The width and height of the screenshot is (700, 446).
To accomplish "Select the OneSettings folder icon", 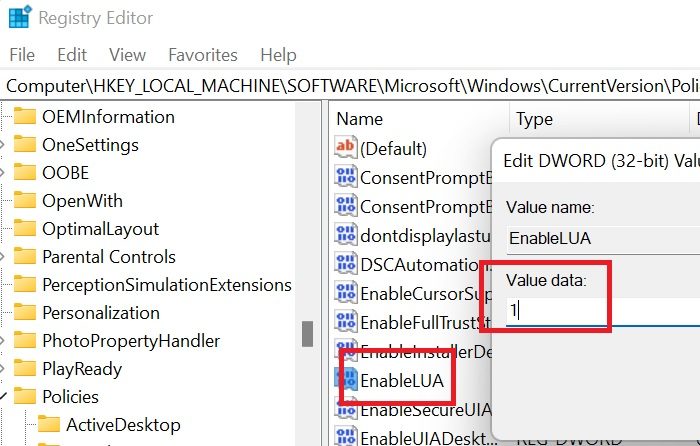I will pos(25,145).
